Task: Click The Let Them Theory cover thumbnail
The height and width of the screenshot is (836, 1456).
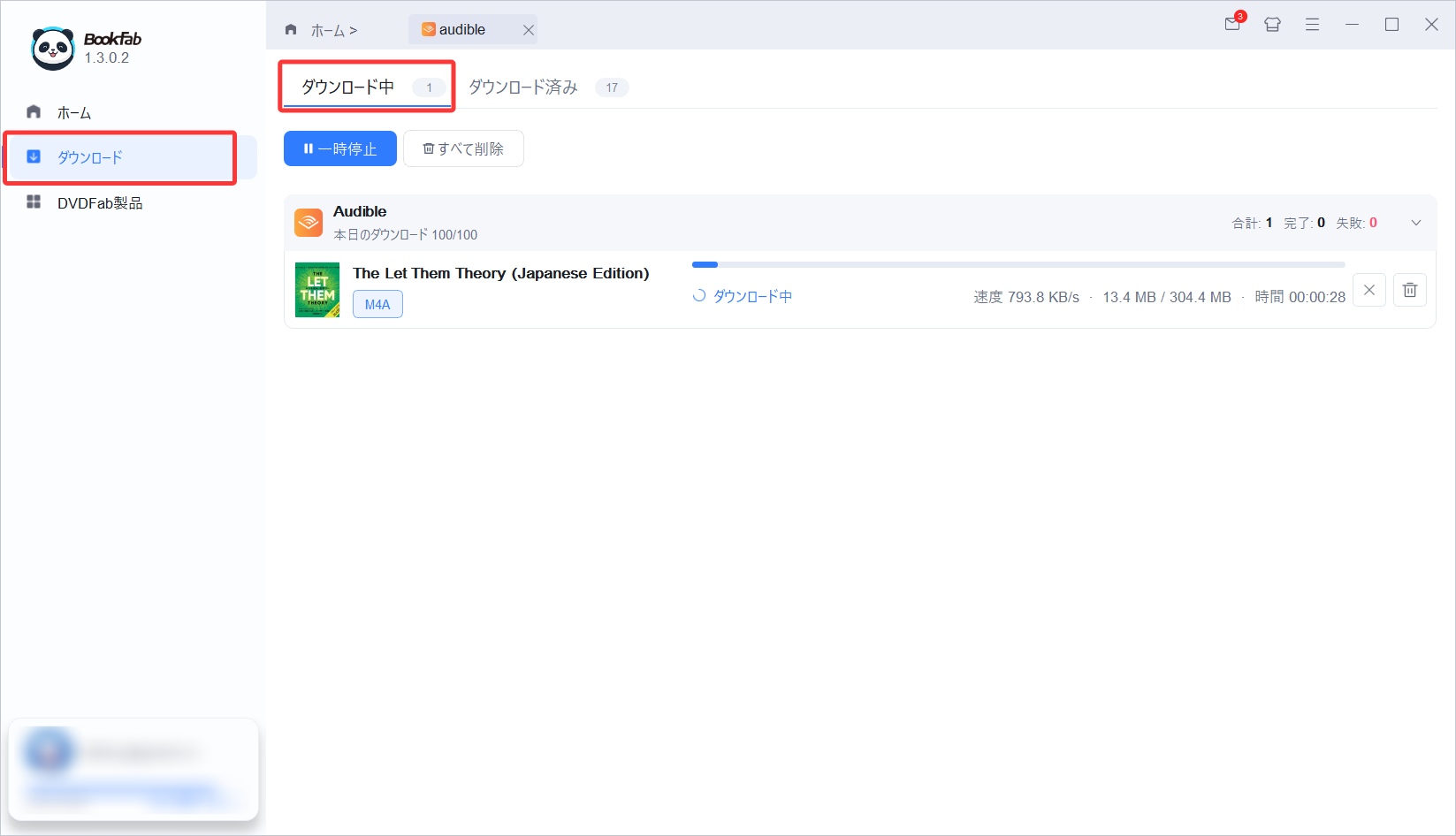Action: tap(317, 290)
